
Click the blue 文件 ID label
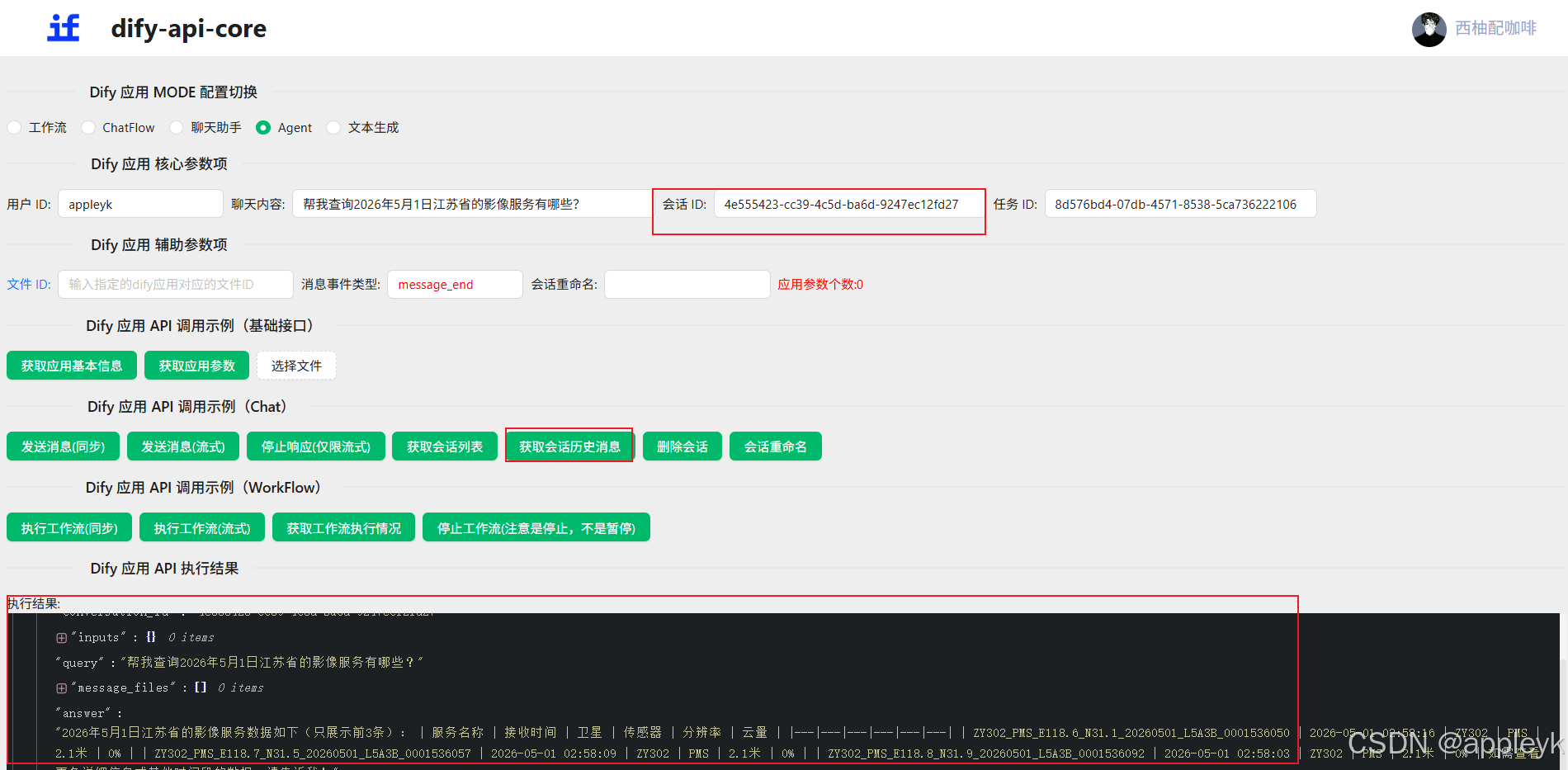pos(29,285)
